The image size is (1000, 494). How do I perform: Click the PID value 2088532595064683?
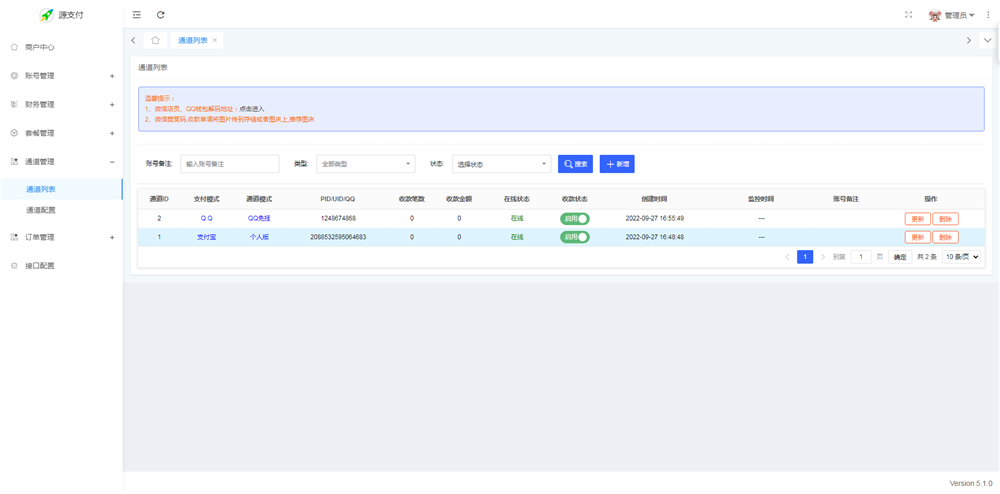pyautogui.click(x=338, y=237)
